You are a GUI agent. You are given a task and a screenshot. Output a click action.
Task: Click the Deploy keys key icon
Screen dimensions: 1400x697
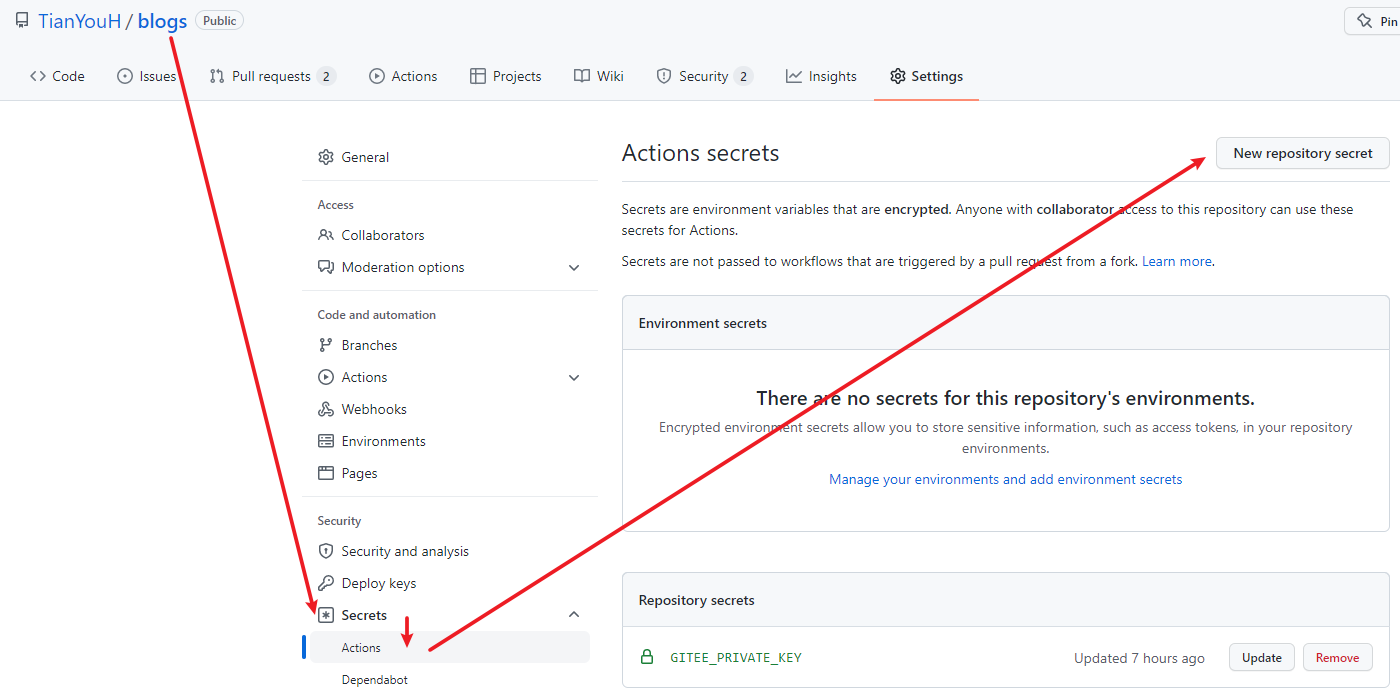[326, 583]
